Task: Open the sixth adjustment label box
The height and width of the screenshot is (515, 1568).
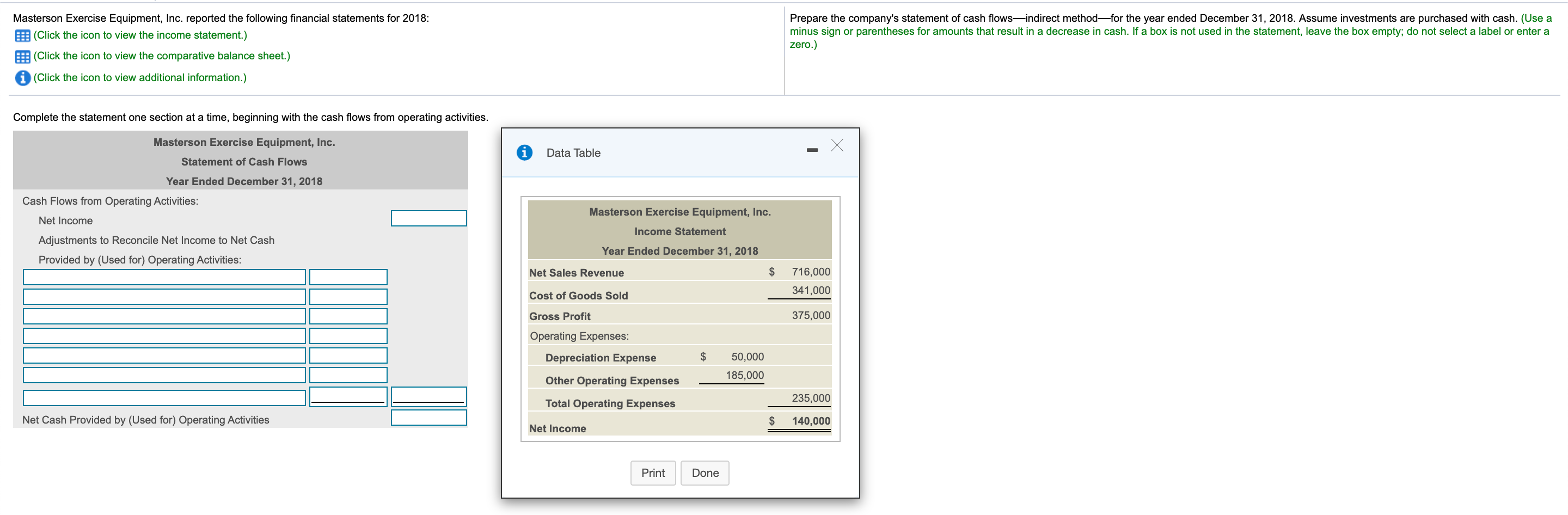Action: point(164,375)
